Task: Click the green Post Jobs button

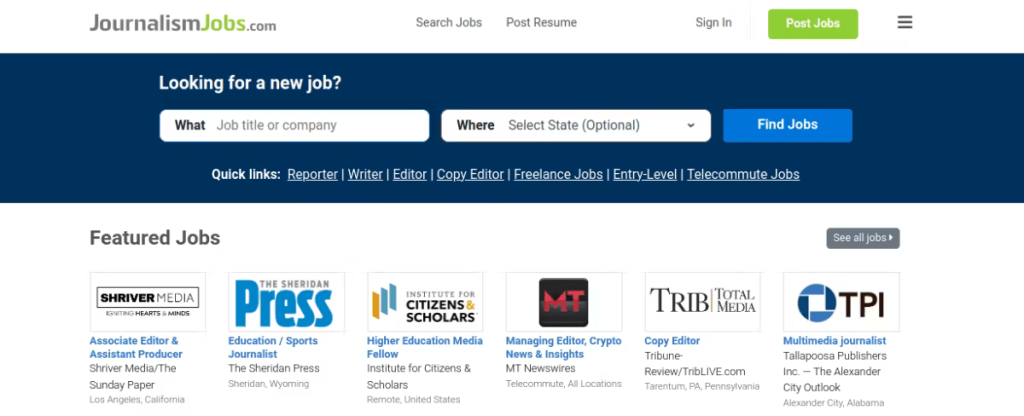Action: click(813, 24)
